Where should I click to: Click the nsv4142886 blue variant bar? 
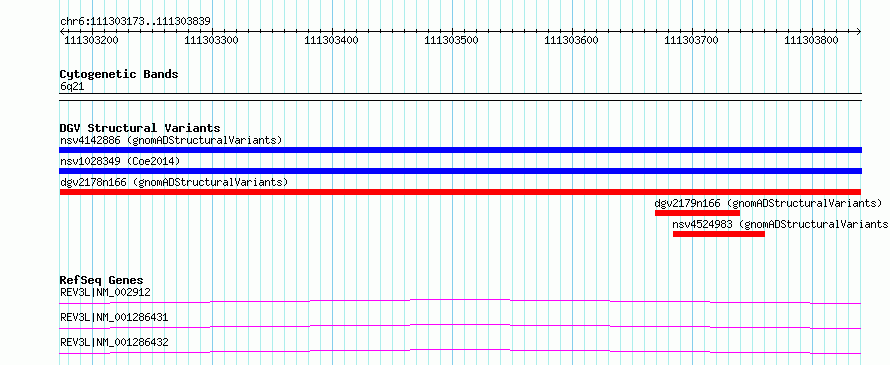460,150
